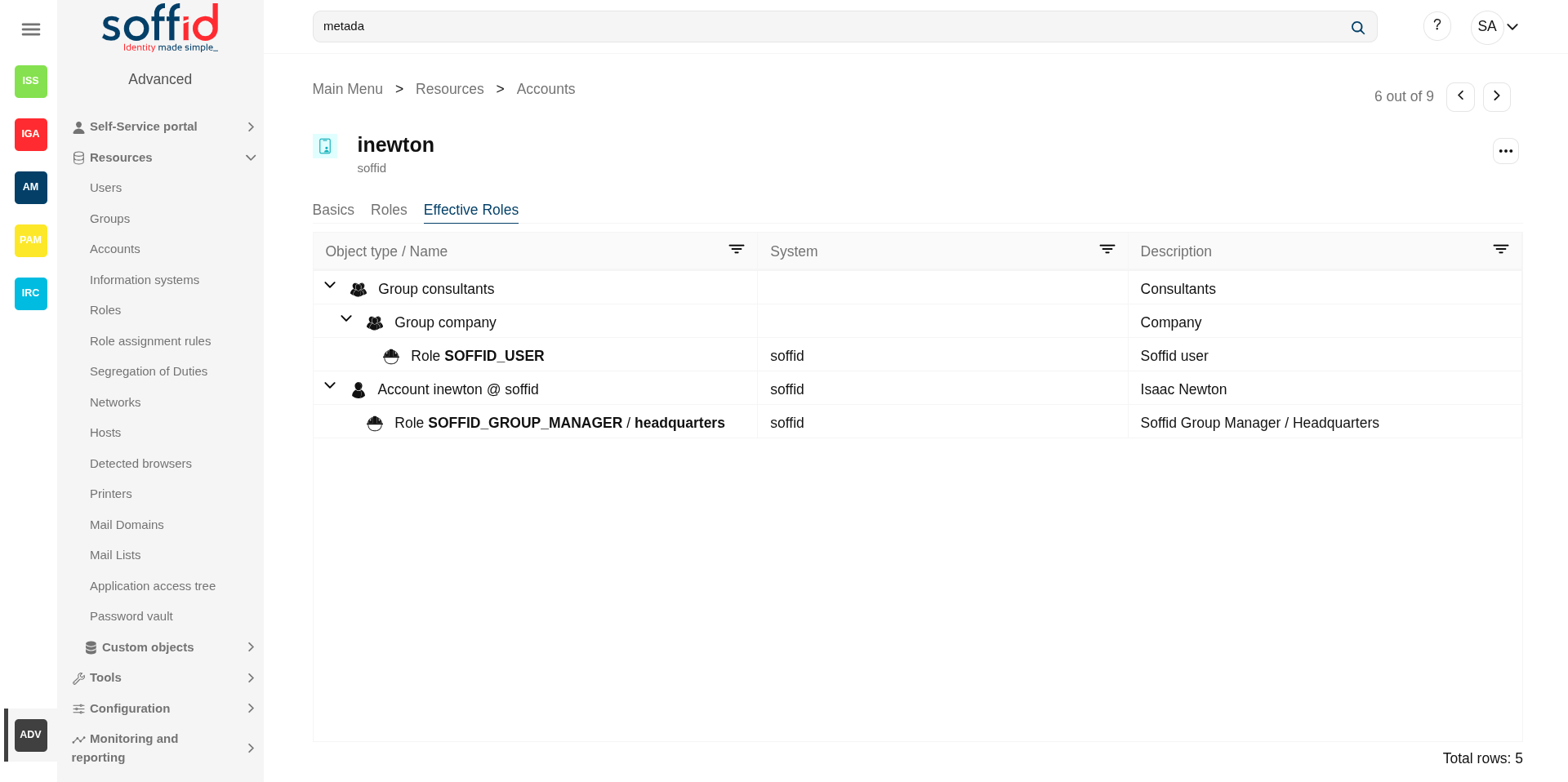
Task: Select the AM module icon
Action: tap(31, 187)
